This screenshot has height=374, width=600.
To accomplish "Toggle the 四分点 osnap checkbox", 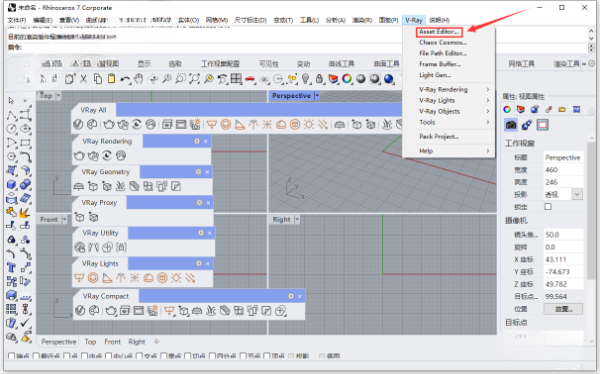I will pyautogui.click(x=213, y=356).
